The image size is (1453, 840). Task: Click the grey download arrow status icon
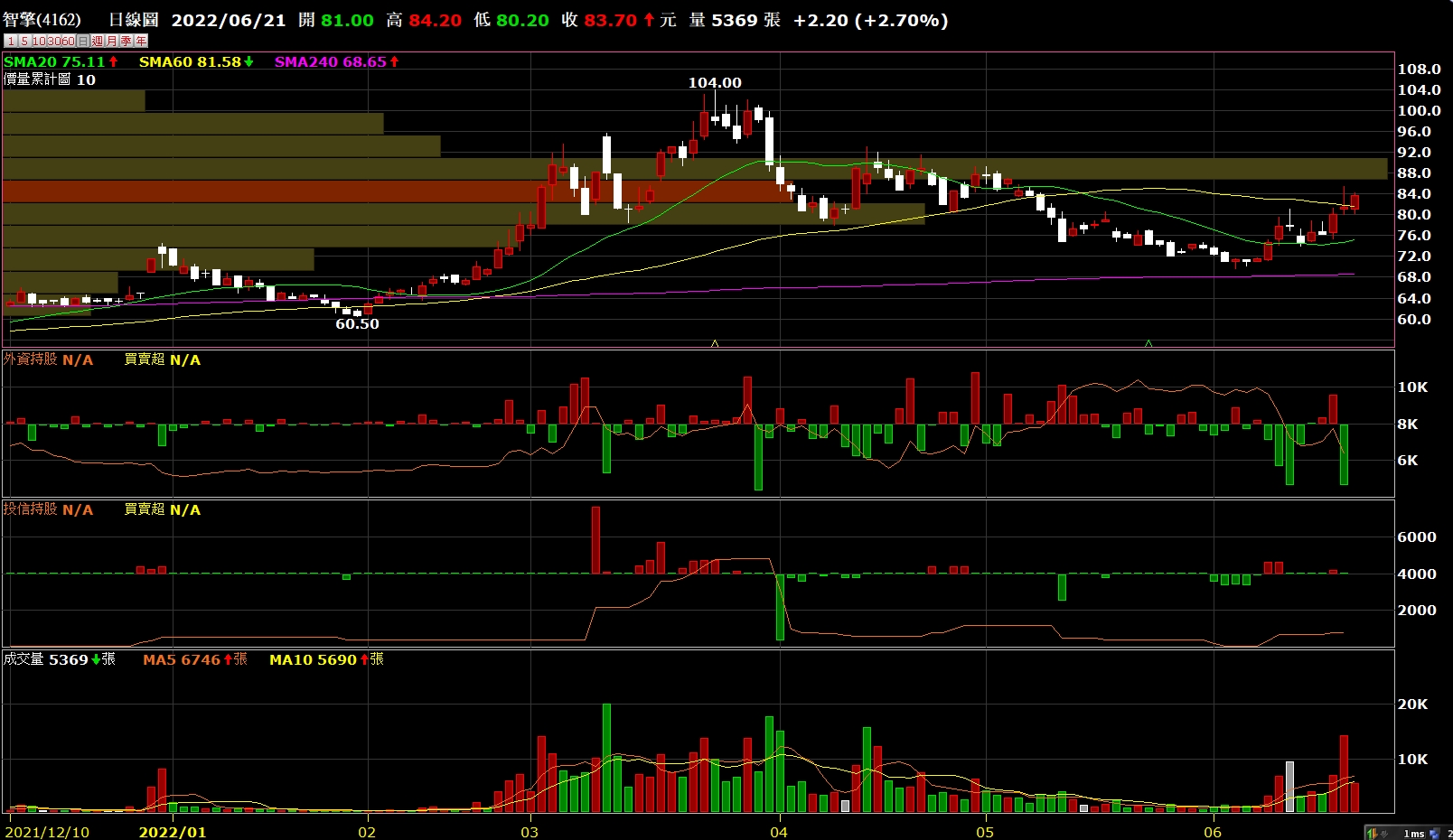(1383, 834)
